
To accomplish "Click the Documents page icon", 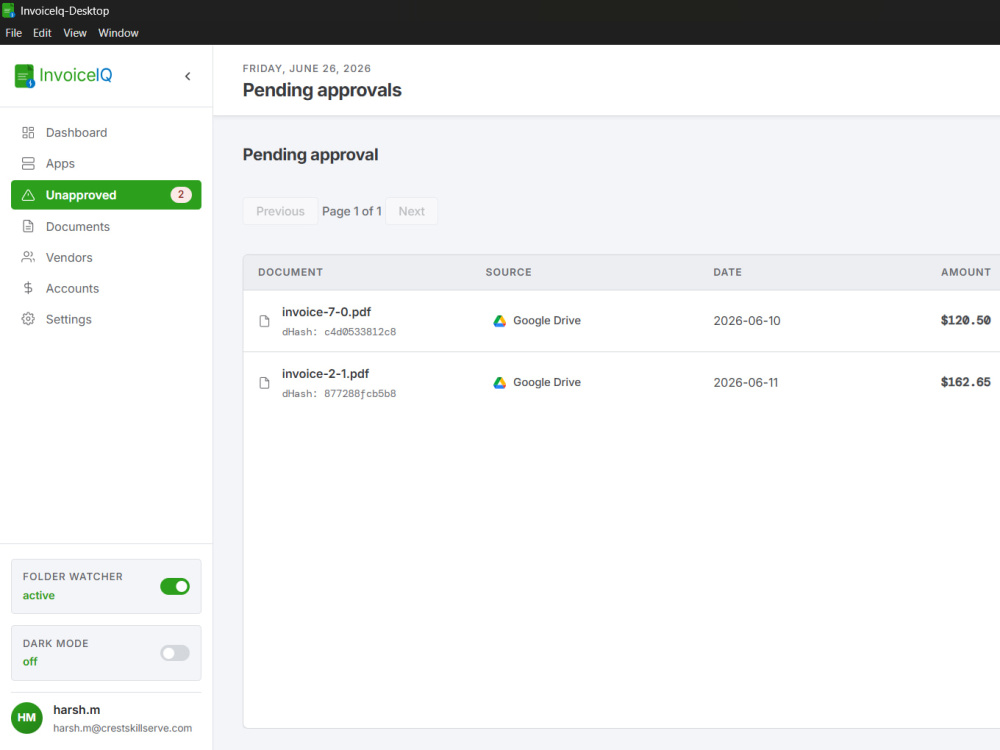I will pos(28,226).
